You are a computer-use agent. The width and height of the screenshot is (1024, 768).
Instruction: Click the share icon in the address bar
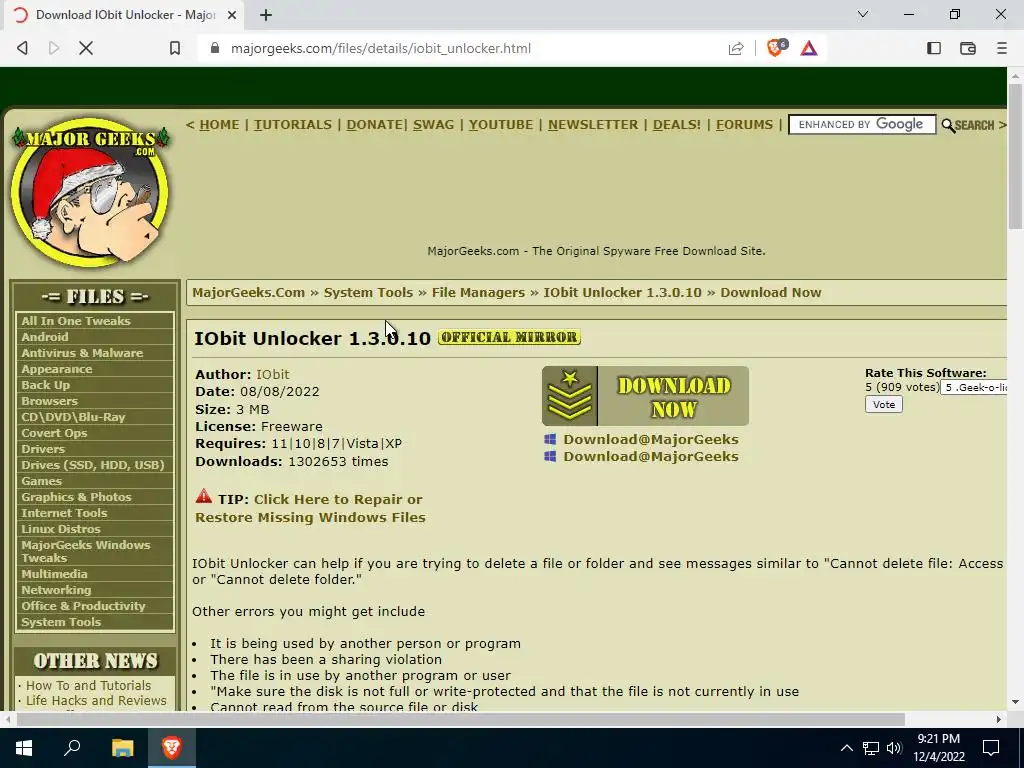(736, 48)
